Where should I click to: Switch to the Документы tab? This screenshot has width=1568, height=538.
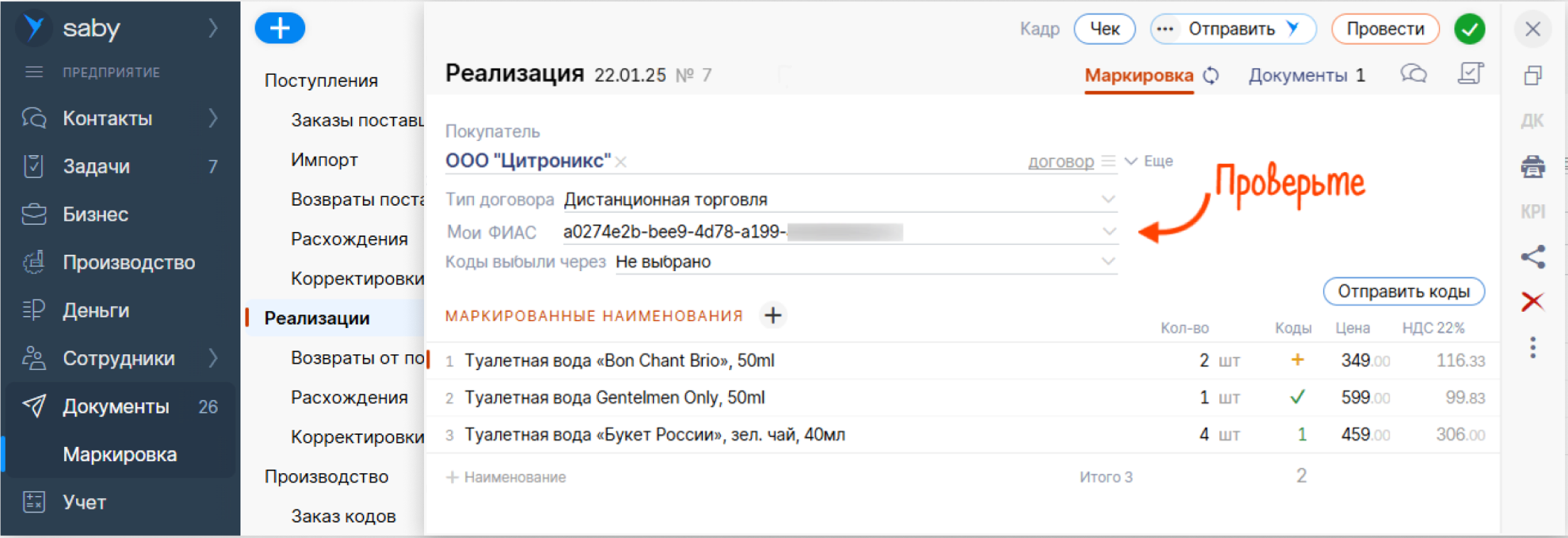click(x=1306, y=75)
